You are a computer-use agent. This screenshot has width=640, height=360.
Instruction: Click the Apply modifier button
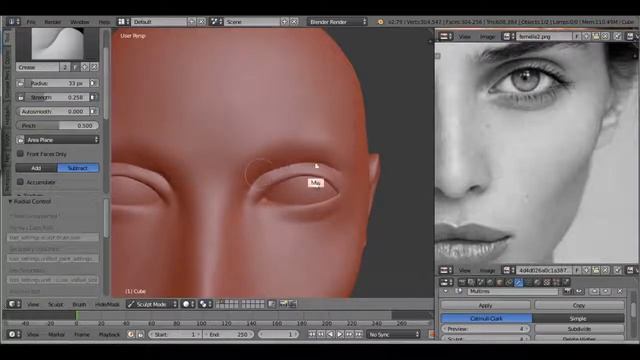pos(485,305)
